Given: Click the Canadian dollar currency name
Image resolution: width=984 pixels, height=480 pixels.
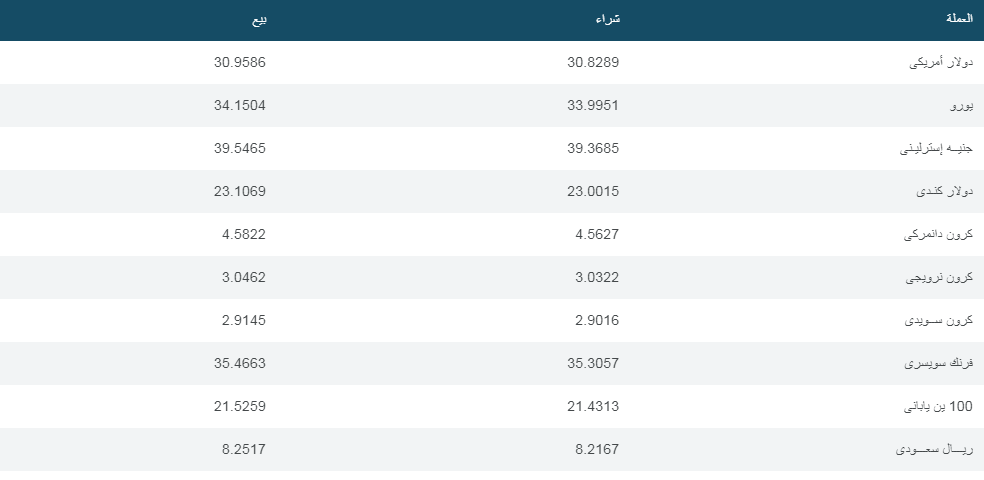Looking at the screenshot, I should pos(945,191).
